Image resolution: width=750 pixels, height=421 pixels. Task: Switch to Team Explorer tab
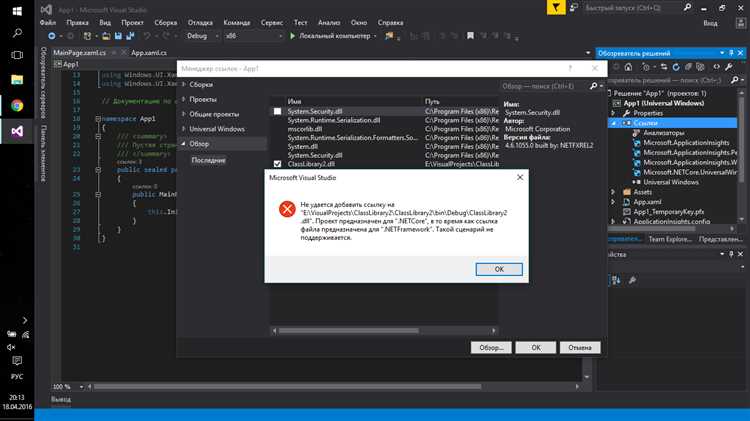pos(670,239)
